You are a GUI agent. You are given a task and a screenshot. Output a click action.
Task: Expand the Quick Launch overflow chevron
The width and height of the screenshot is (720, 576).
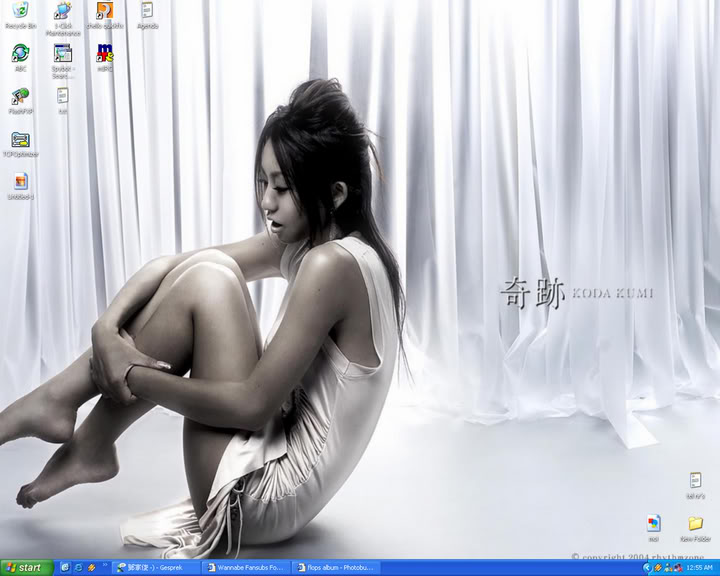(x=105, y=565)
